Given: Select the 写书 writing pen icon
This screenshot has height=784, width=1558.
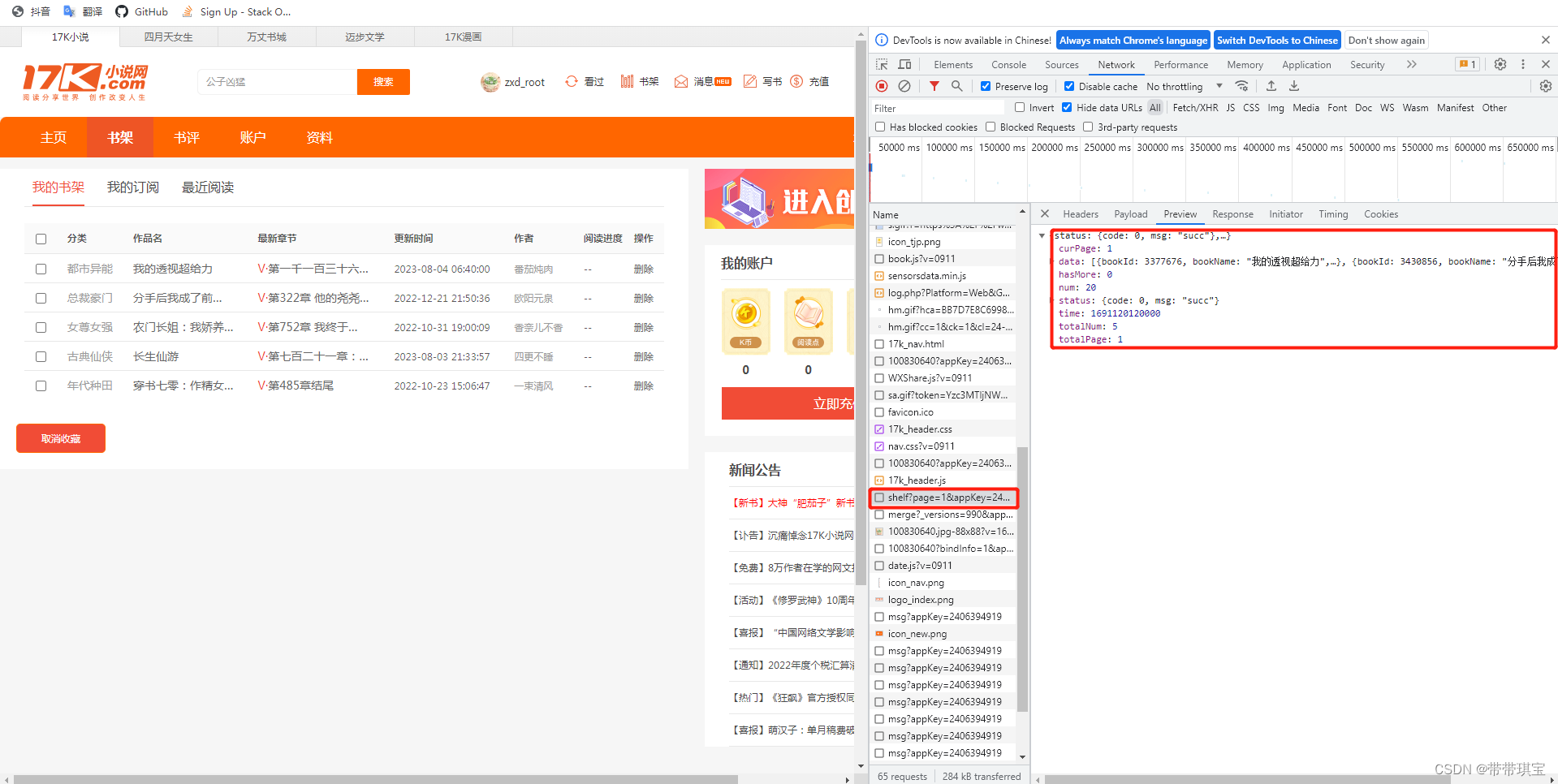Looking at the screenshot, I should (x=750, y=81).
